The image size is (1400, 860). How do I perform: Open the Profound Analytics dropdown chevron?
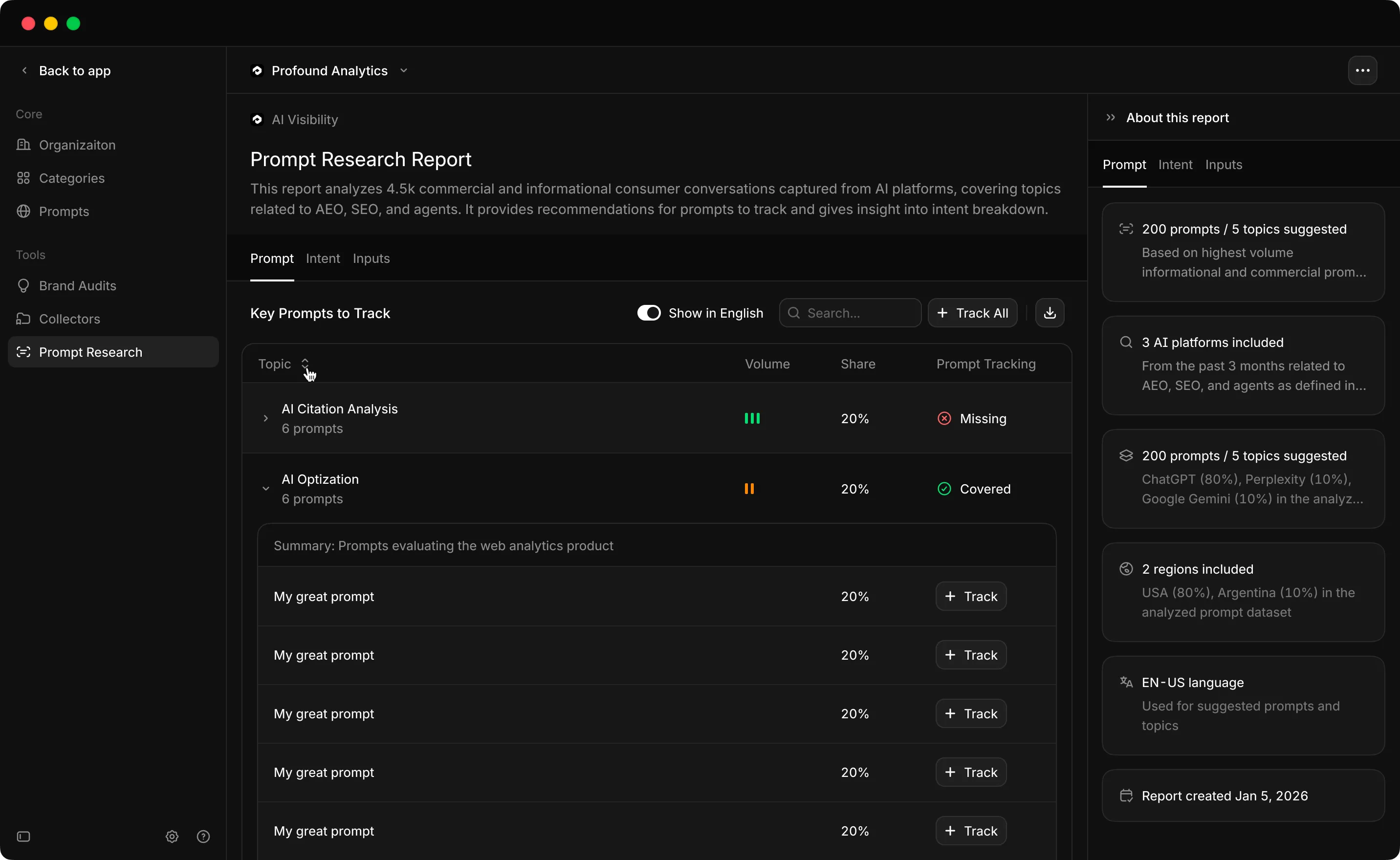coord(403,70)
